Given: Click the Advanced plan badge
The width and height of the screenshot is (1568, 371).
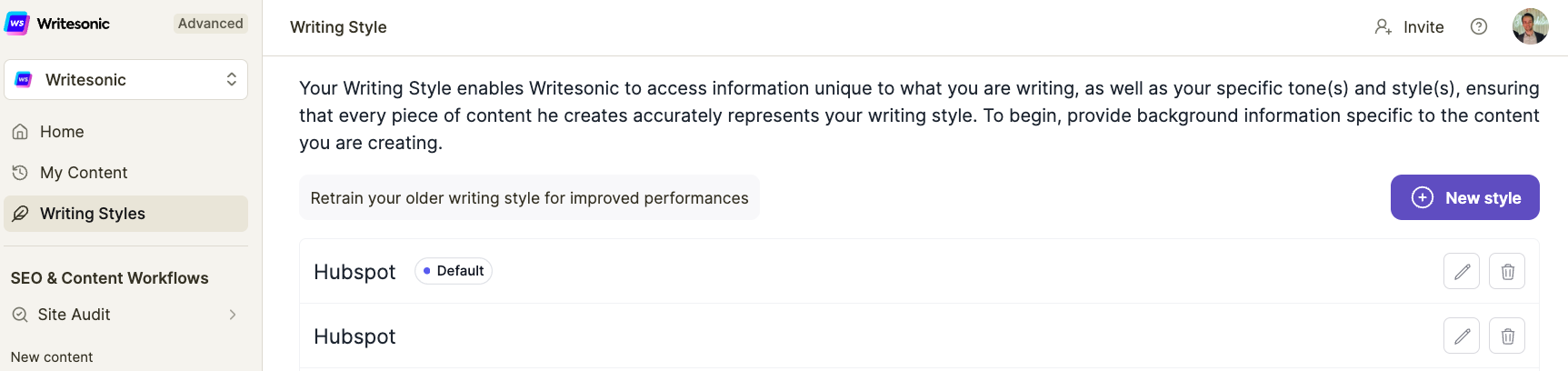Looking at the screenshot, I should (x=210, y=24).
